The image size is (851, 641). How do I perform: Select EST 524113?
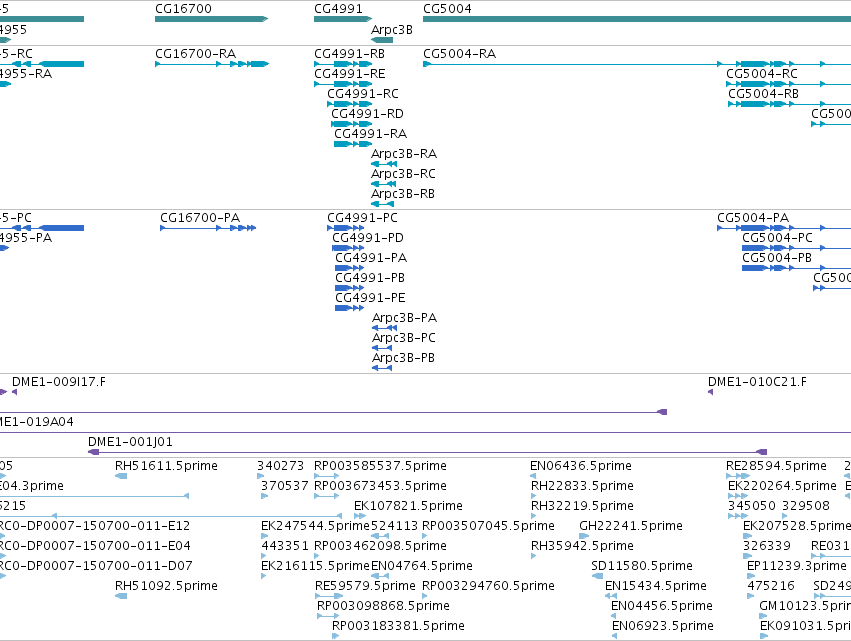point(380,536)
